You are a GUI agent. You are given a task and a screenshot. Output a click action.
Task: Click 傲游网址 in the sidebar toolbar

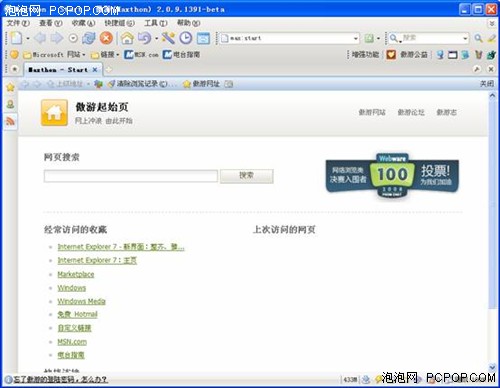202,84
